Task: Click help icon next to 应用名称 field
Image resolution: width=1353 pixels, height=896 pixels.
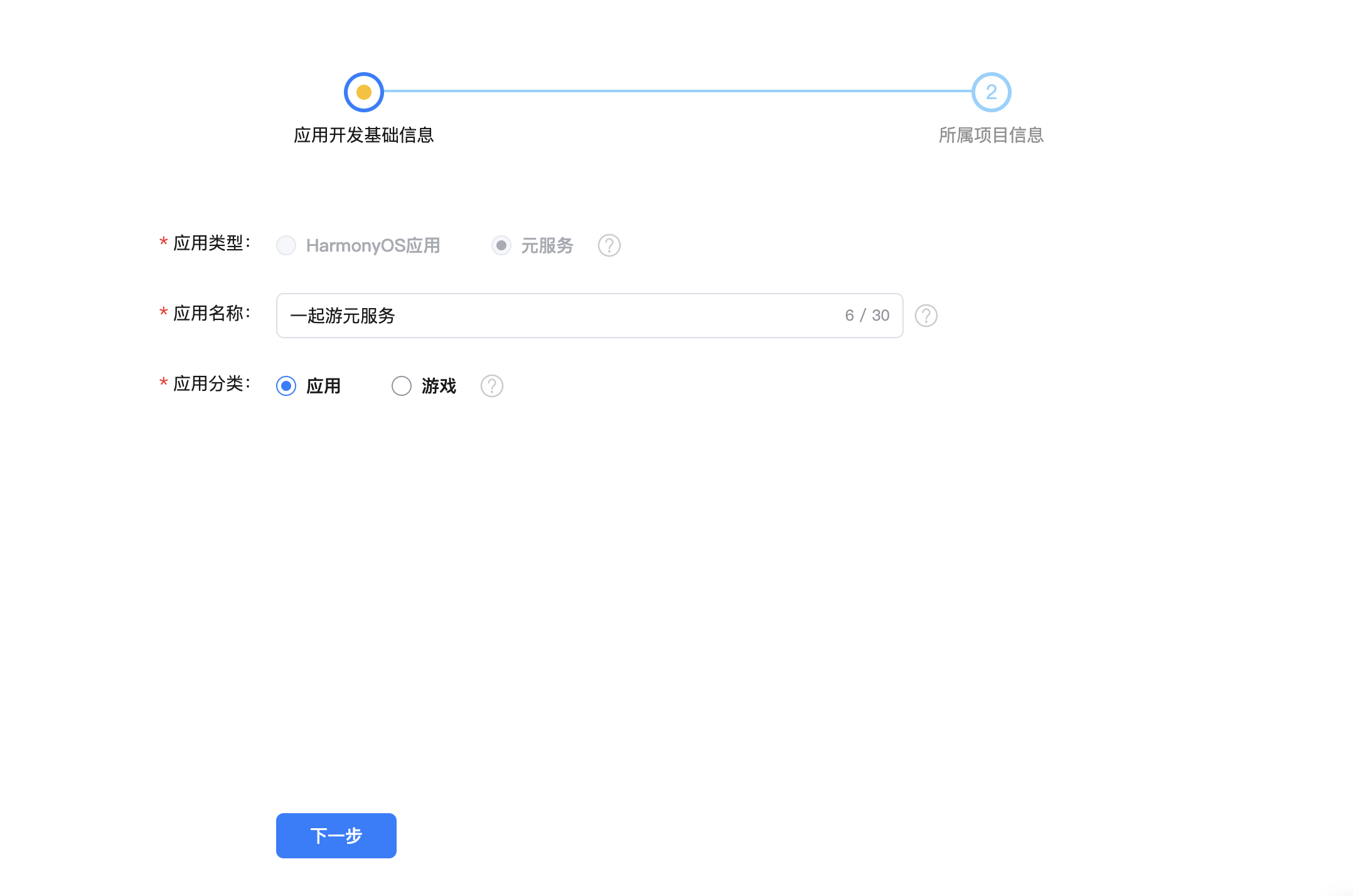Action: coord(926,316)
